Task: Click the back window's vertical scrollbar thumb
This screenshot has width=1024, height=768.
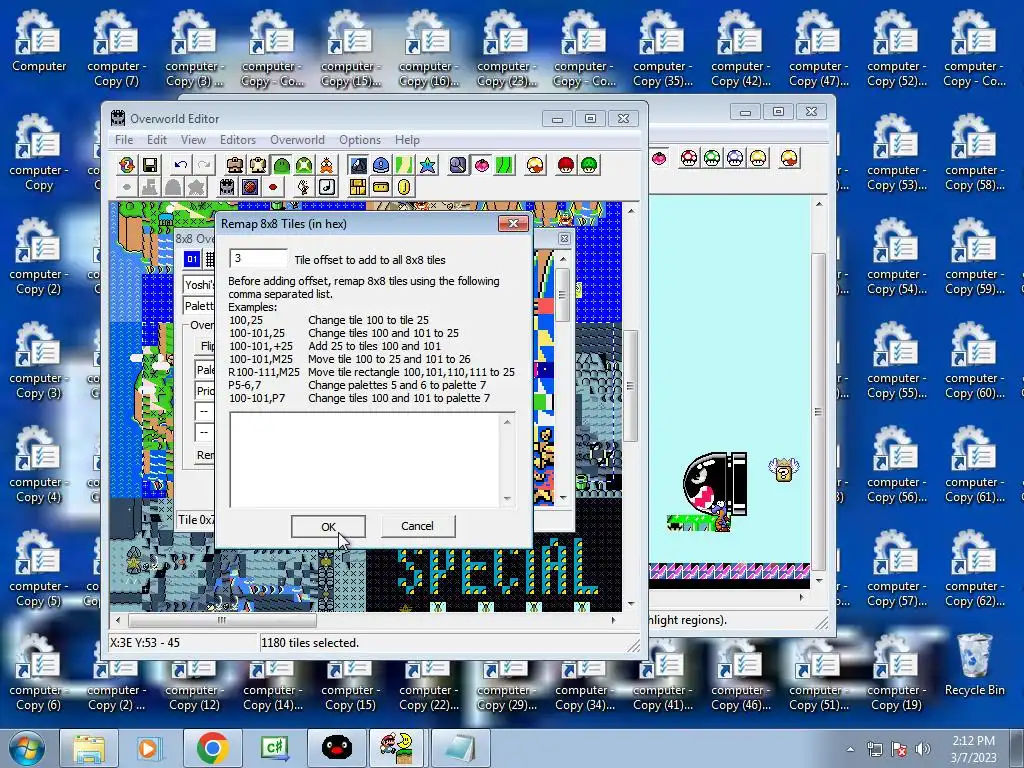Action: (x=818, y=412)
